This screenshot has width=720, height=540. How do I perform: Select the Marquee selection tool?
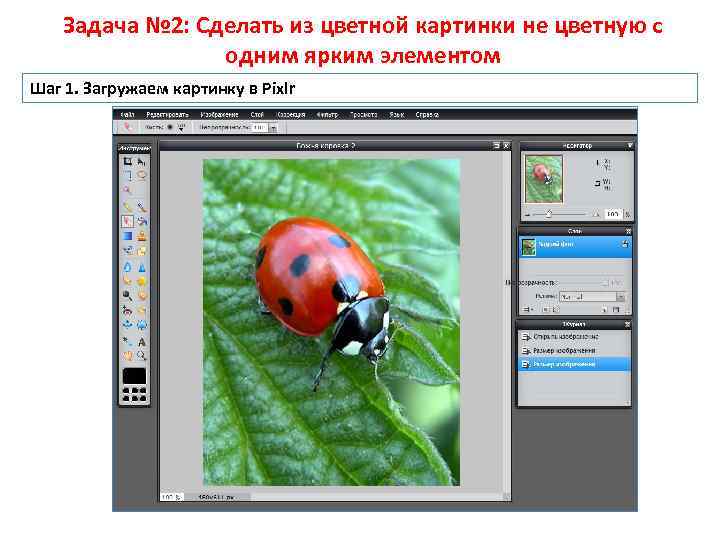pyautogui.click(x=127, y=175)
